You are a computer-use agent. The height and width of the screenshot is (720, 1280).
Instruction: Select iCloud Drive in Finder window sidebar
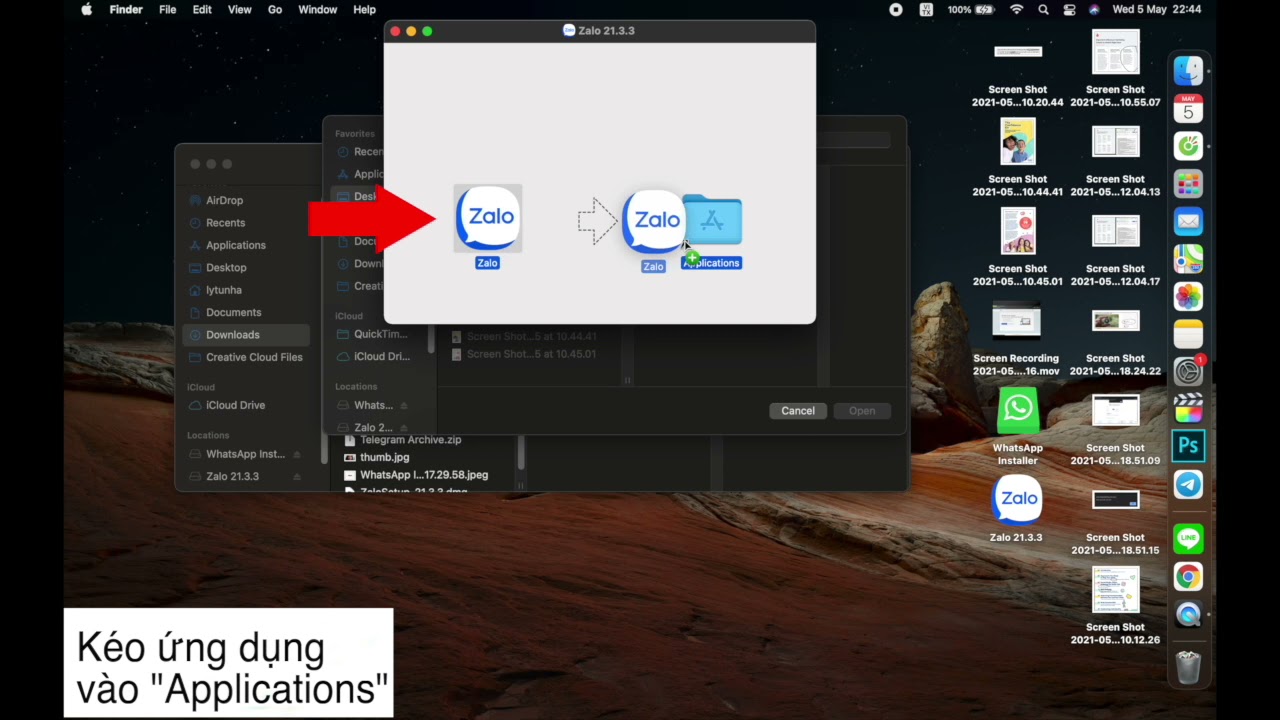[x=235, y=405]
